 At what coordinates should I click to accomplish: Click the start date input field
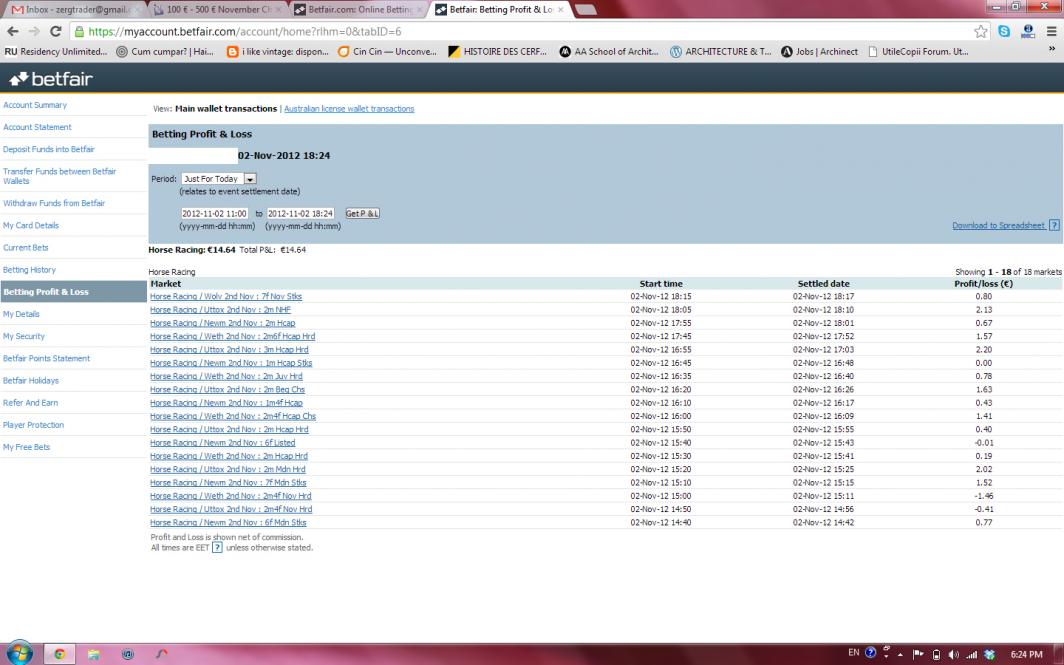pyautogui.click(x=214, y=213)
